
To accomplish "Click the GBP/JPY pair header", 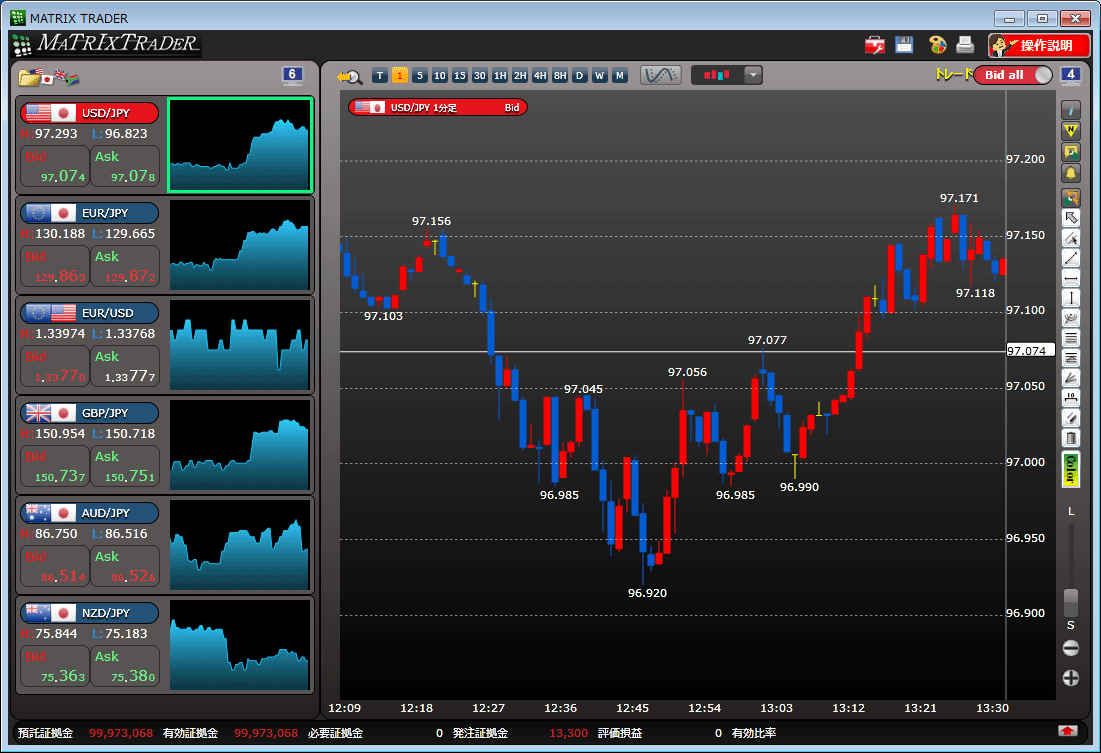I will [x=89, y=413].
